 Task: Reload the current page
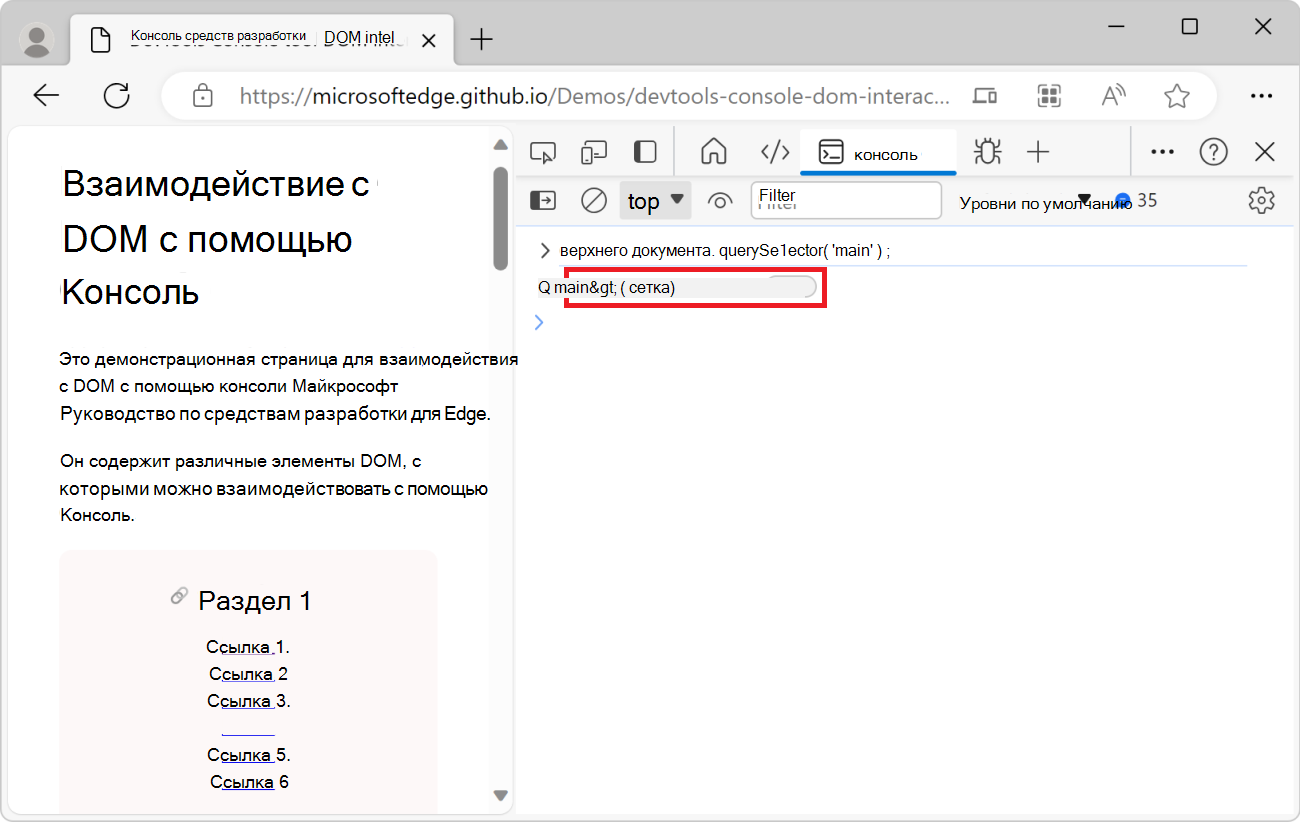pyautogui.click(x=117, y=95)
